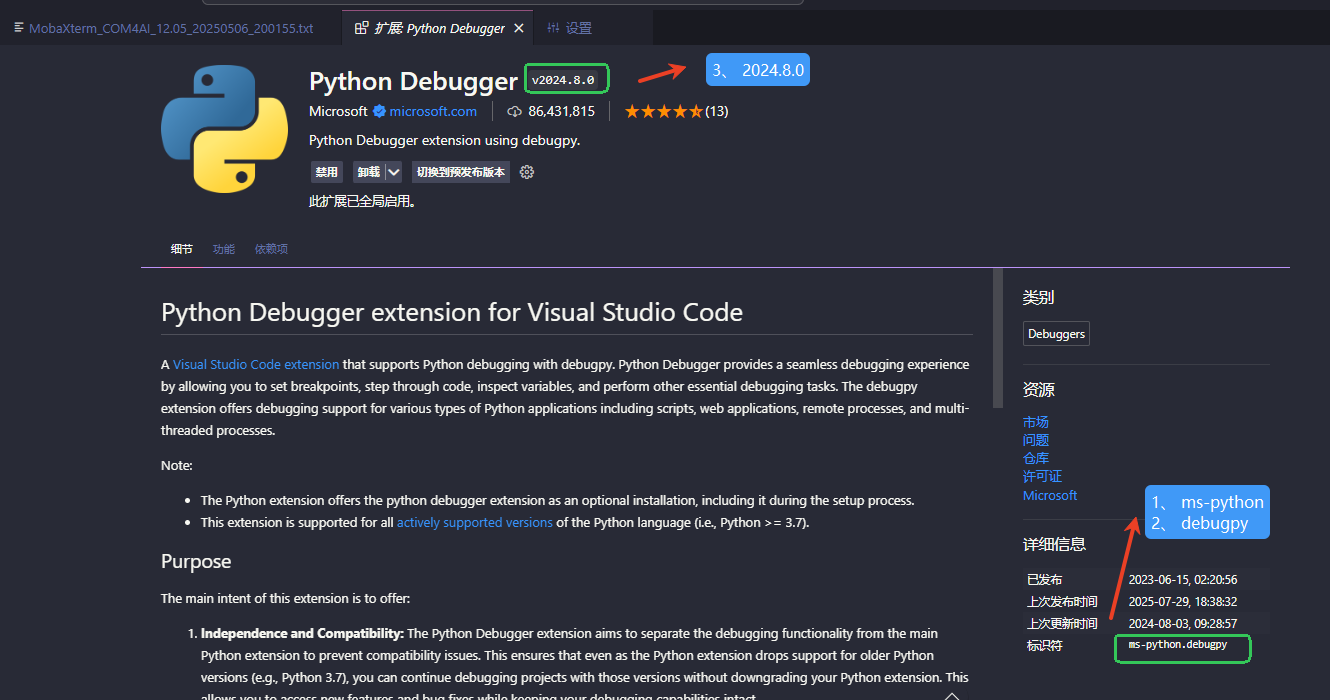Click the last release time 2025-07-29, 18:38:32
The width and height of the screenshot is (1330, 700).
tap(1183, 602)
